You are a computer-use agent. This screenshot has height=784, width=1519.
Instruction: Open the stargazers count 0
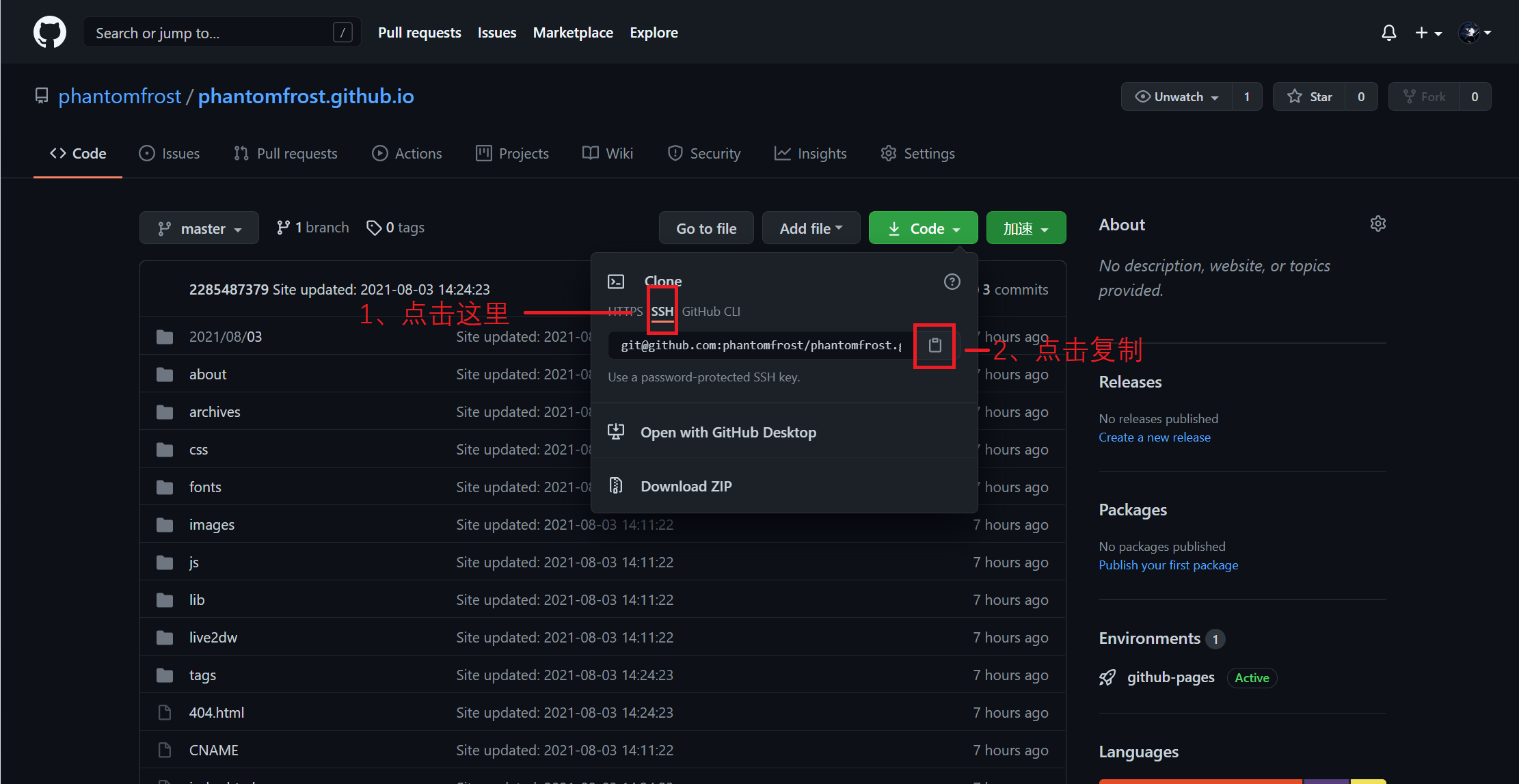click(x=1360, y=96)
